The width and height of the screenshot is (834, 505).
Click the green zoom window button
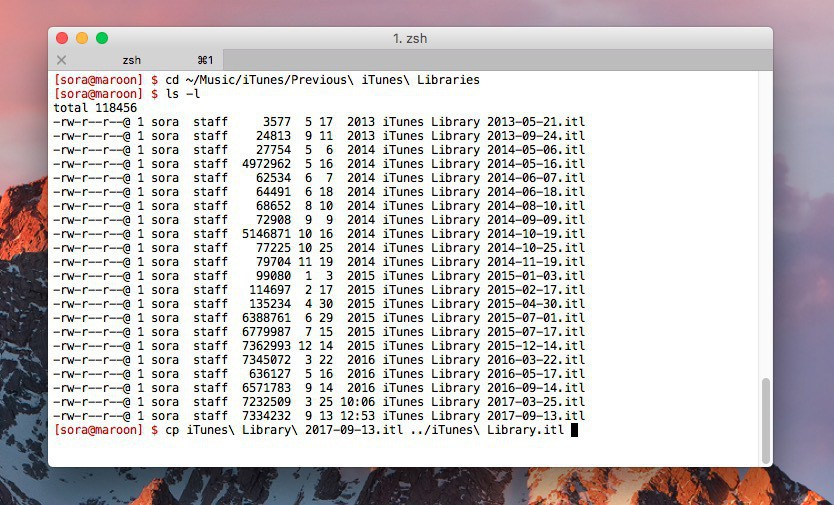[x=102, y=38]
